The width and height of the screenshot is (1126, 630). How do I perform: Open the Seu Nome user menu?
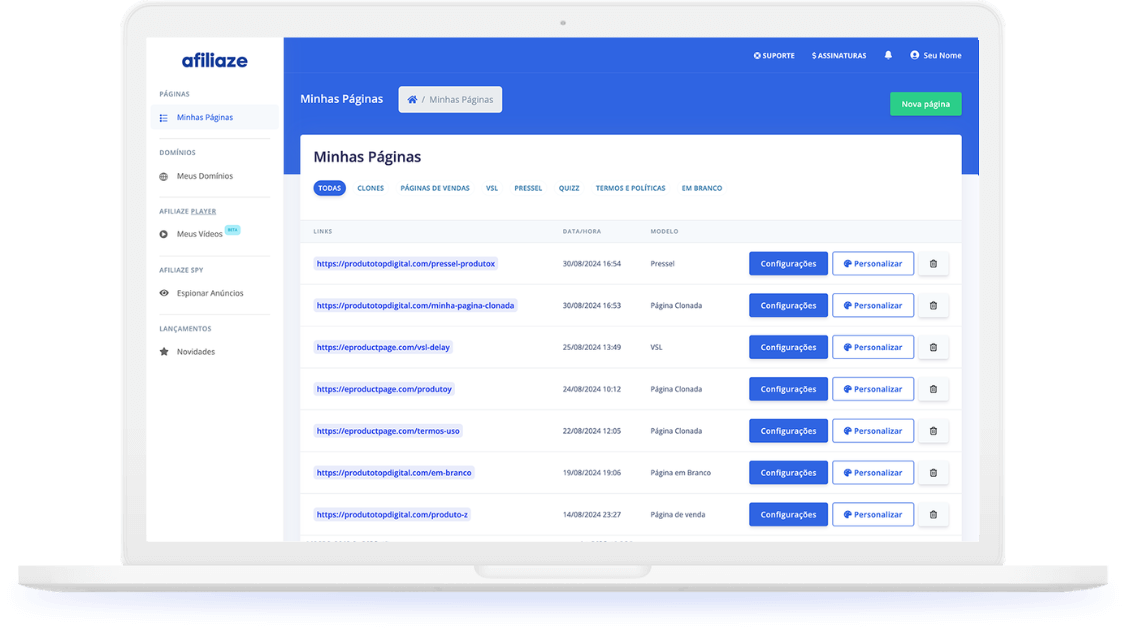tap(936, 56)
